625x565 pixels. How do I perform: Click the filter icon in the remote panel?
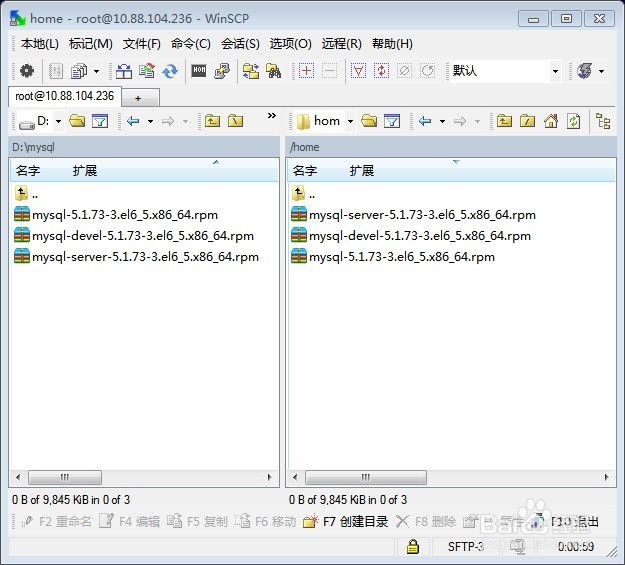pos(392,120)
